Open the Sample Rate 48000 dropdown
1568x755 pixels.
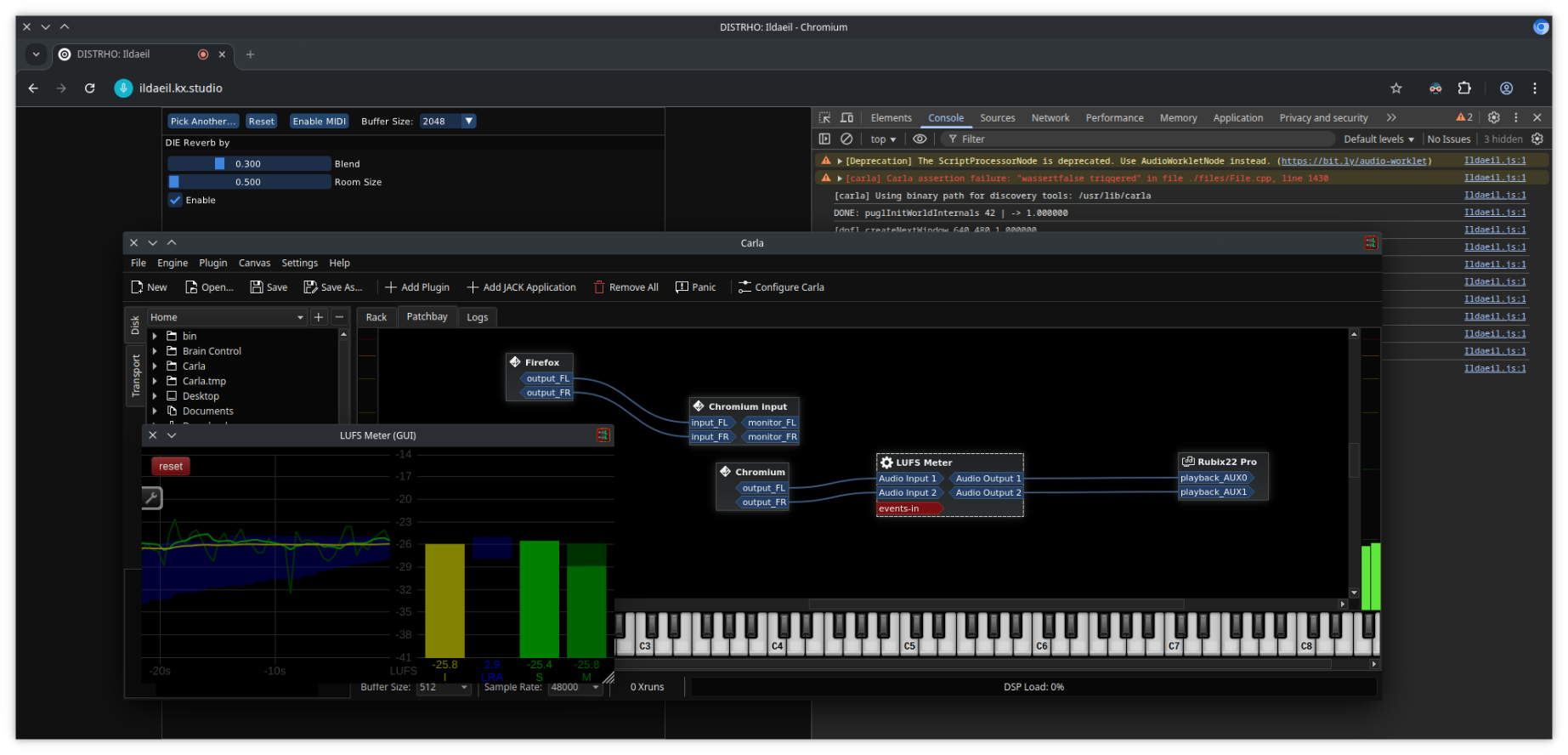pyautogui.click(x=575, y=687)
